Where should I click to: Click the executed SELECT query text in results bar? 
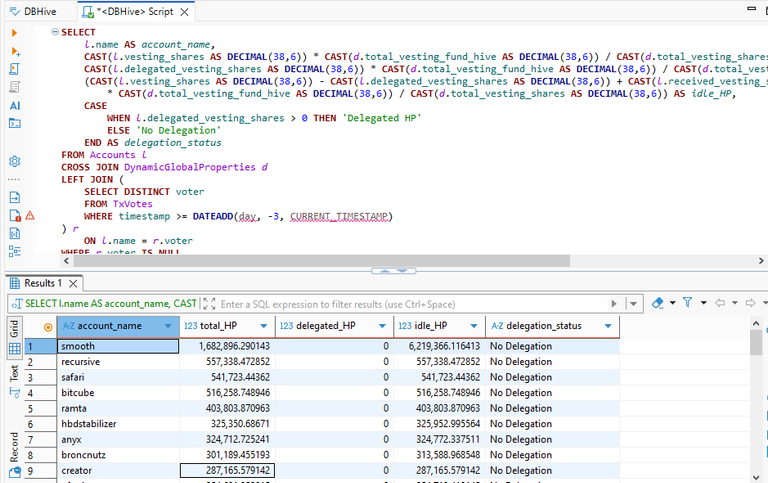pos(110,304)
